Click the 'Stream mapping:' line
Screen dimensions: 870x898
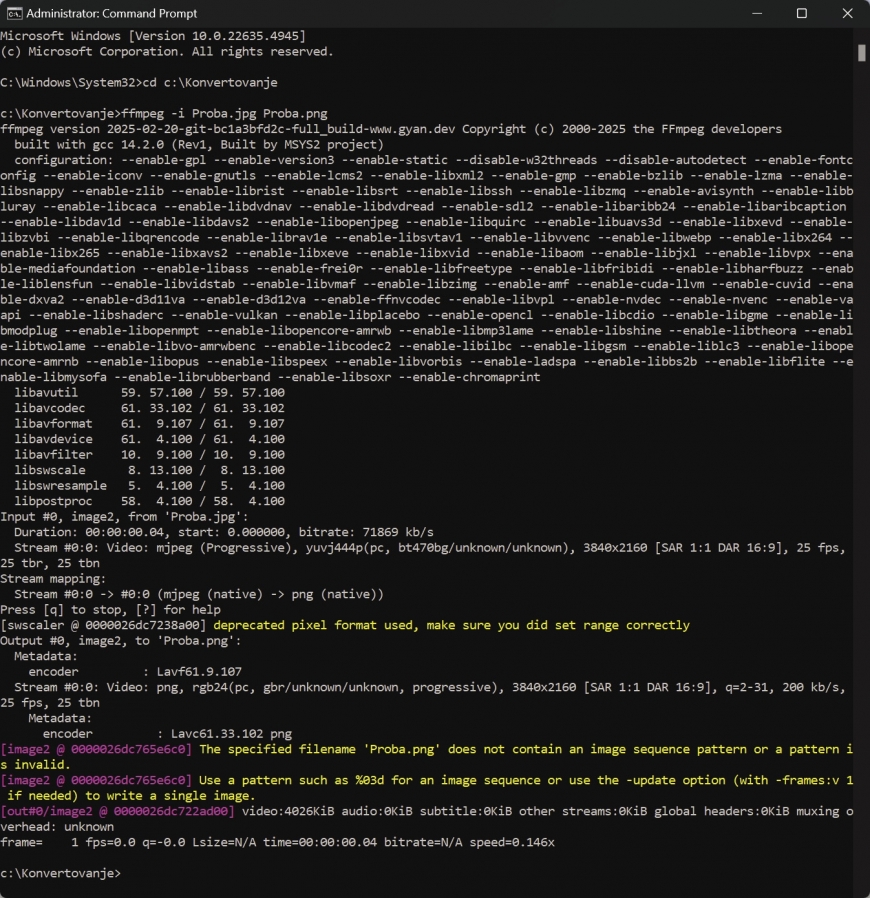pyautogui.click(x=53, y=578)
